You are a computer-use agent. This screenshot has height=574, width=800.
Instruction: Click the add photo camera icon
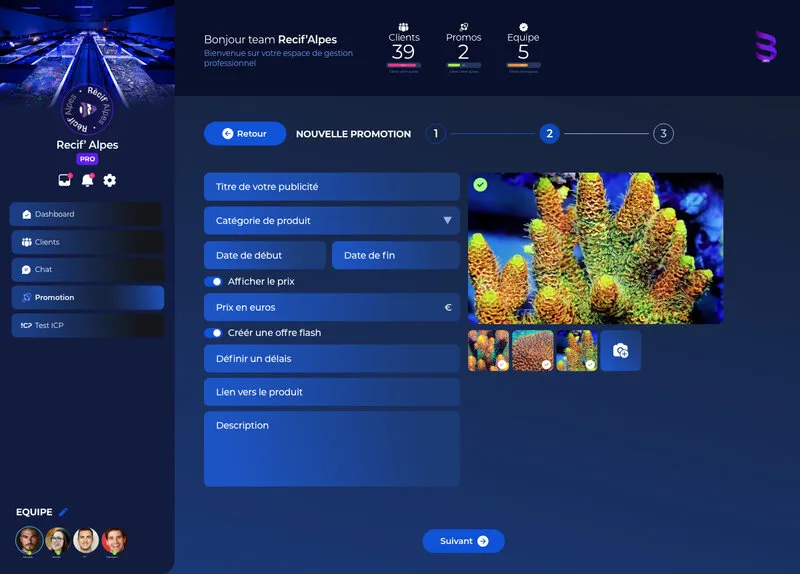(620, 351)
